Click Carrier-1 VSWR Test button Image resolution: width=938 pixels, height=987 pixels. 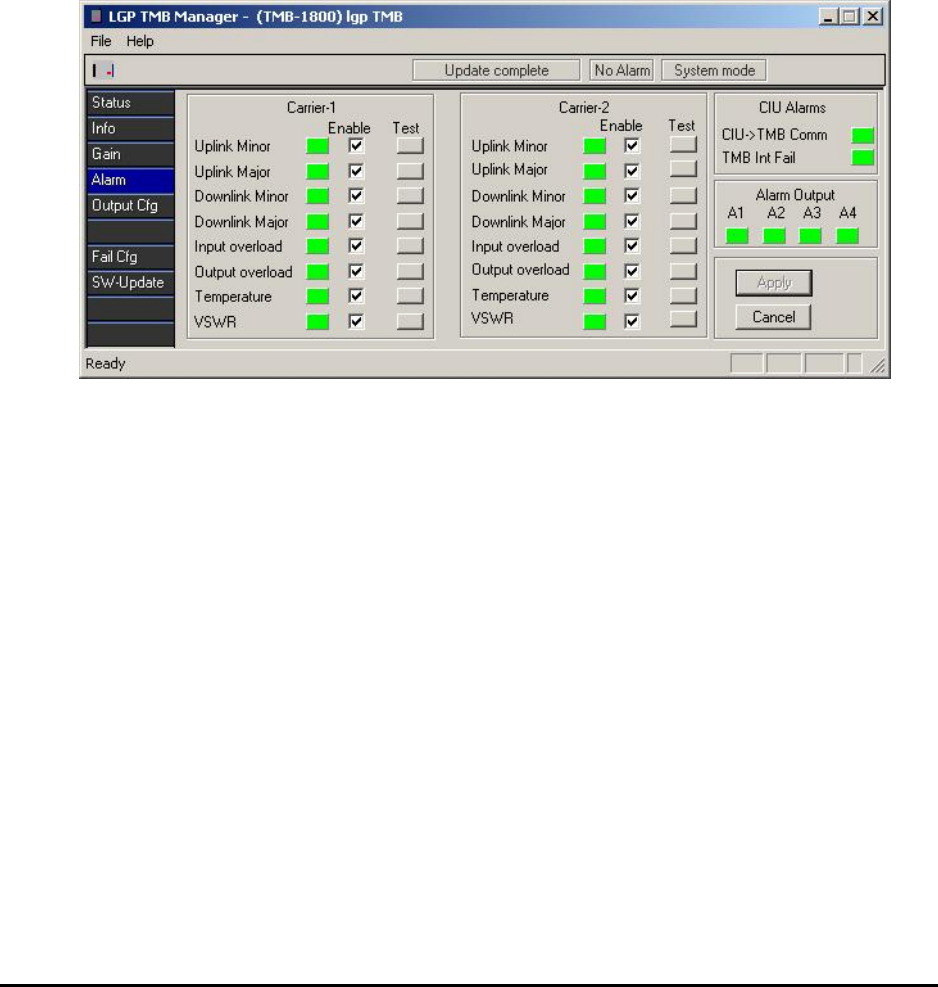point(410,321)
